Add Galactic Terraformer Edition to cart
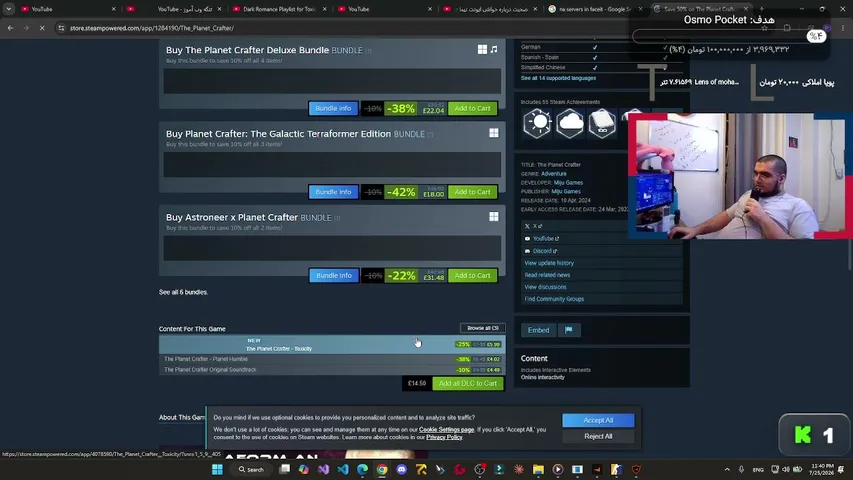The height and width of the screenshot is (480, 853). tap(472, 192)
